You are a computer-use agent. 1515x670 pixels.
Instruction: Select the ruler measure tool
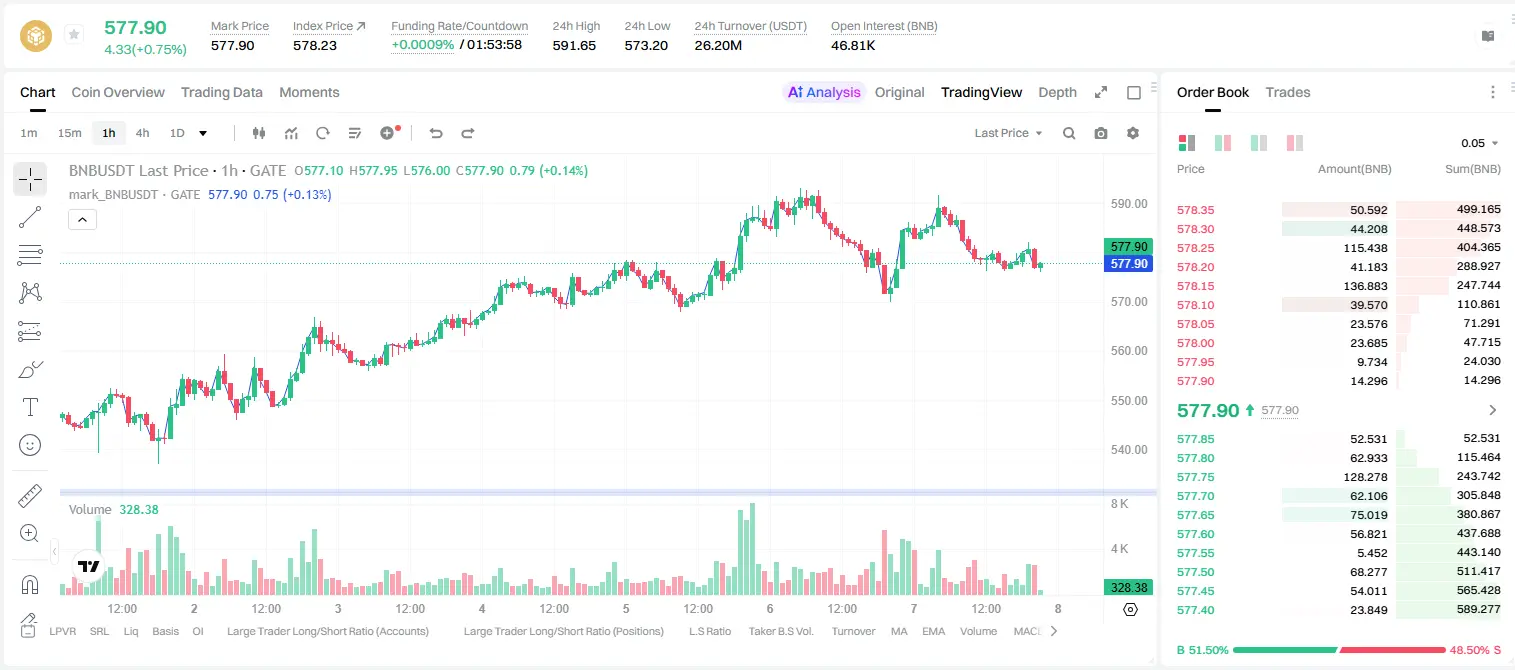click(30, 495)
